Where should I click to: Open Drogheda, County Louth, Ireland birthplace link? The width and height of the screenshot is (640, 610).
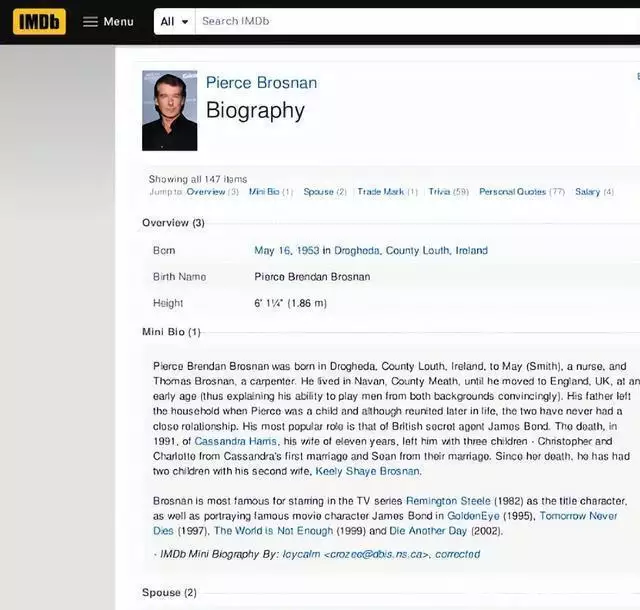click(411, 250)
